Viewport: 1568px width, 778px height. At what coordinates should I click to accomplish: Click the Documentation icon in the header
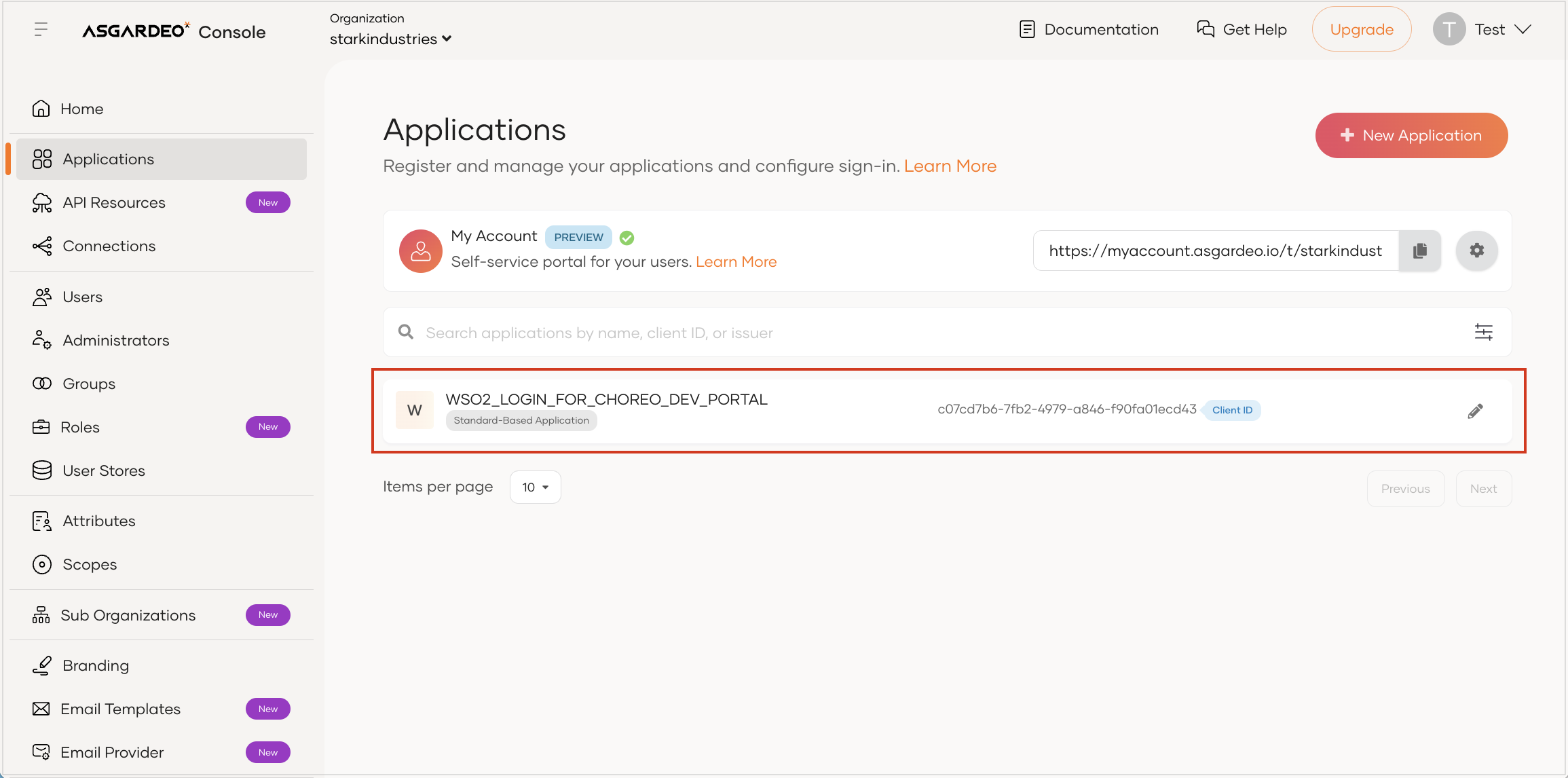1027,29
